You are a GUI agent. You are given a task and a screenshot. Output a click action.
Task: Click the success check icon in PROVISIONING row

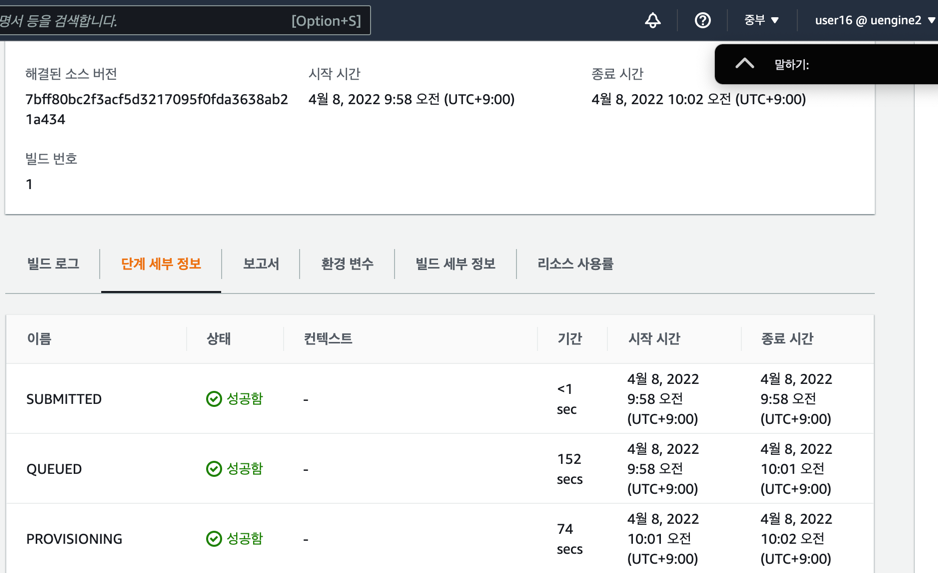pos(214,539)
